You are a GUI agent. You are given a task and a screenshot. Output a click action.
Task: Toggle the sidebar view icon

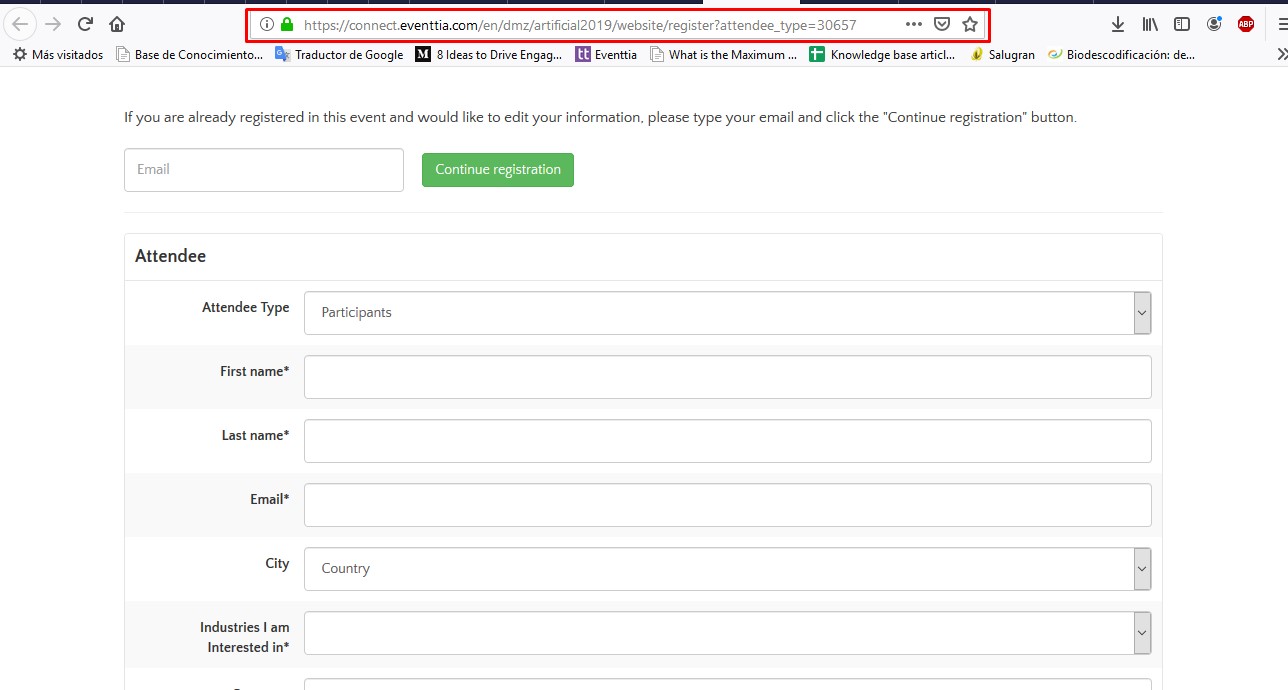coord(1182,24)
